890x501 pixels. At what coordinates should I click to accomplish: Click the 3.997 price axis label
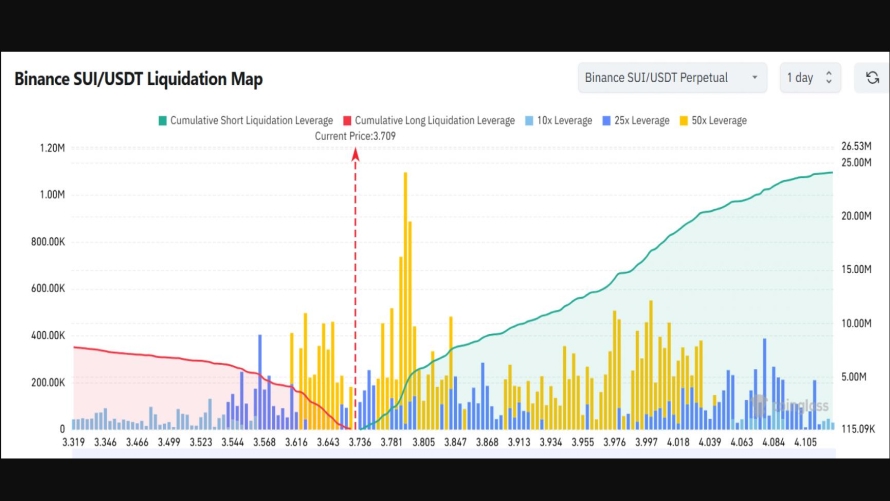pyautogui.click(x=646, y=442)
